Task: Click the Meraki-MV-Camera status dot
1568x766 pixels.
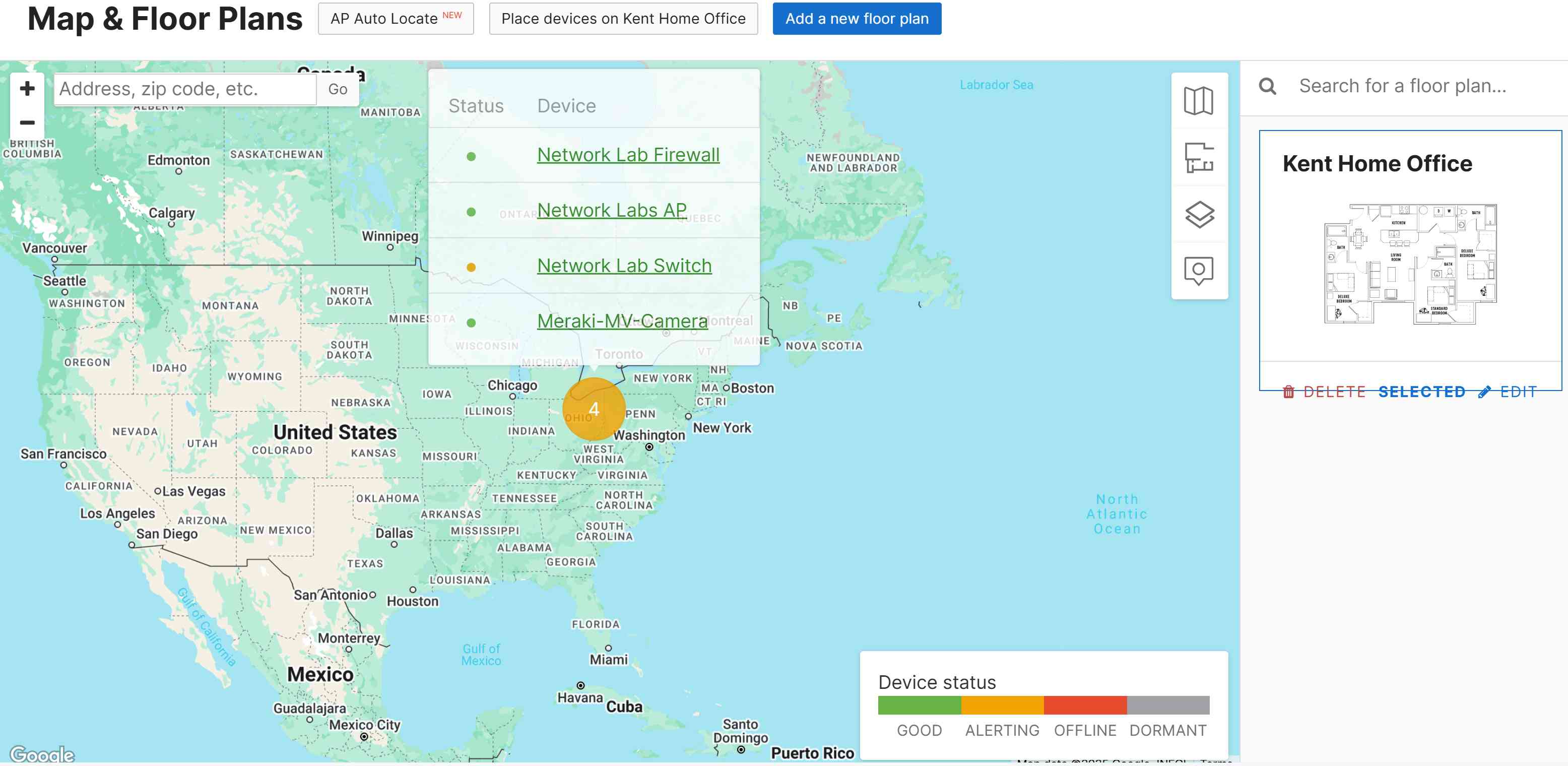Action: 471,323
